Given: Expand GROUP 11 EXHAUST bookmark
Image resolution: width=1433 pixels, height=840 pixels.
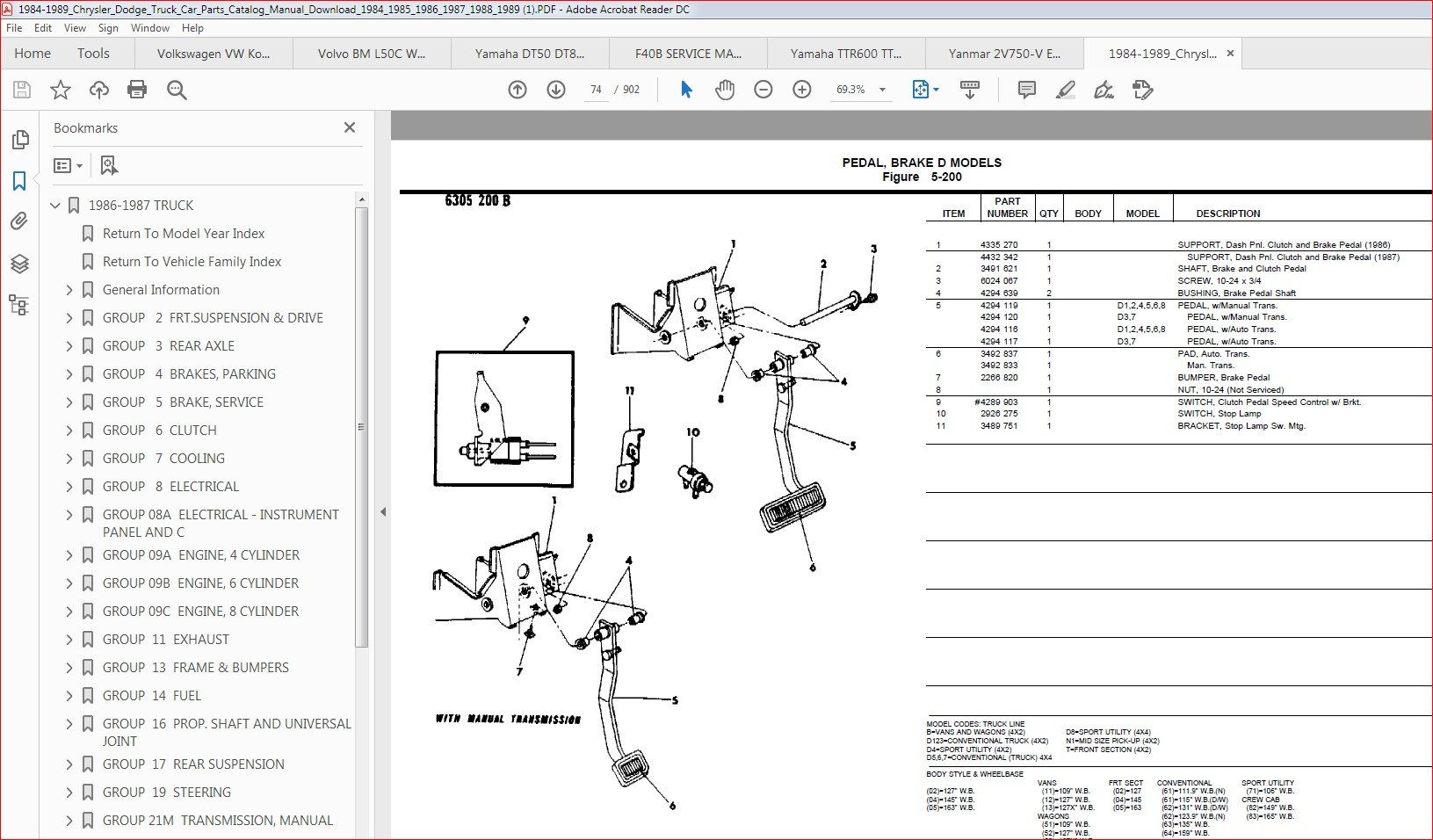Looking at the screenshot, I should tap(69, 640).
